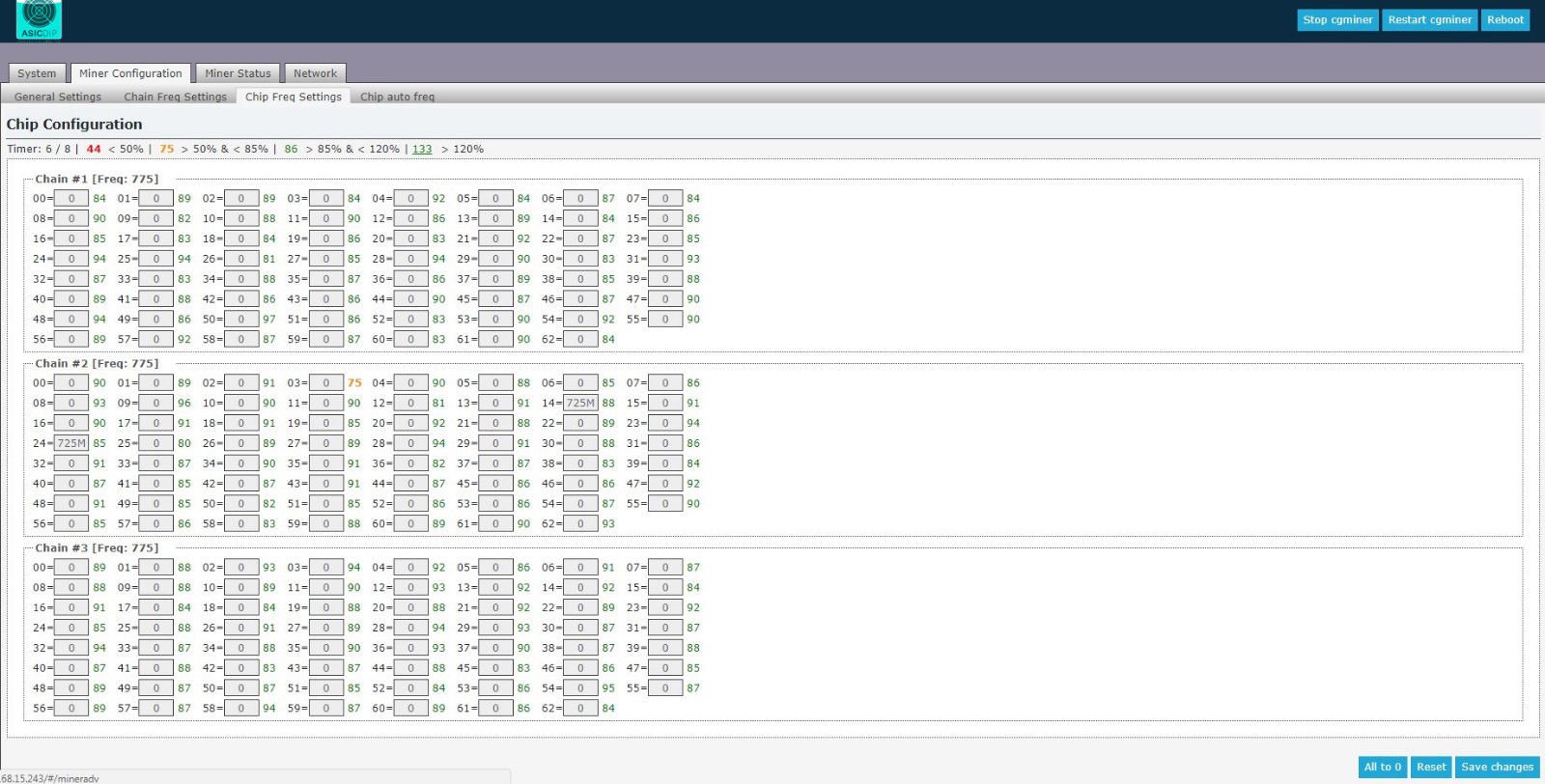Open the Network tab
Viewport: 1545px width, 784px height.
[x=315, y=73]
